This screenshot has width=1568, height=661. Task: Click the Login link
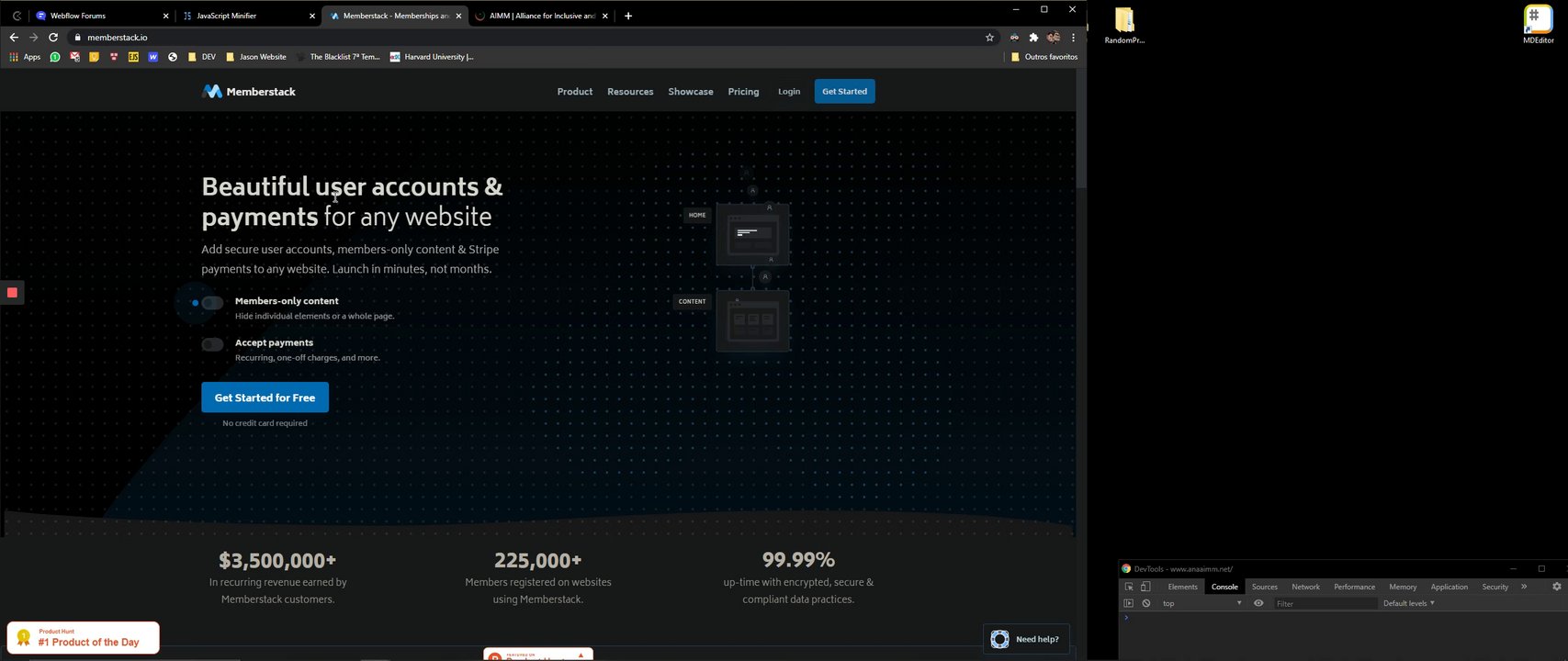(x=789, y=92)
